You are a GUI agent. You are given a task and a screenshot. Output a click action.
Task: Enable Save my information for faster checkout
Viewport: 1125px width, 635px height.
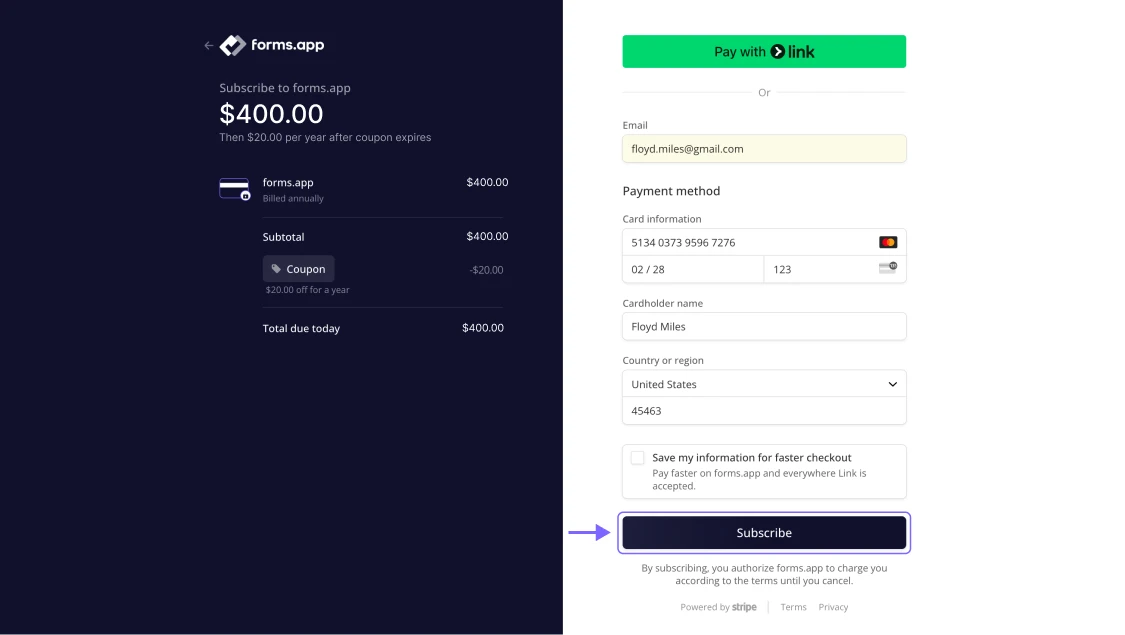pyautogui.click(x=637, y=458)
